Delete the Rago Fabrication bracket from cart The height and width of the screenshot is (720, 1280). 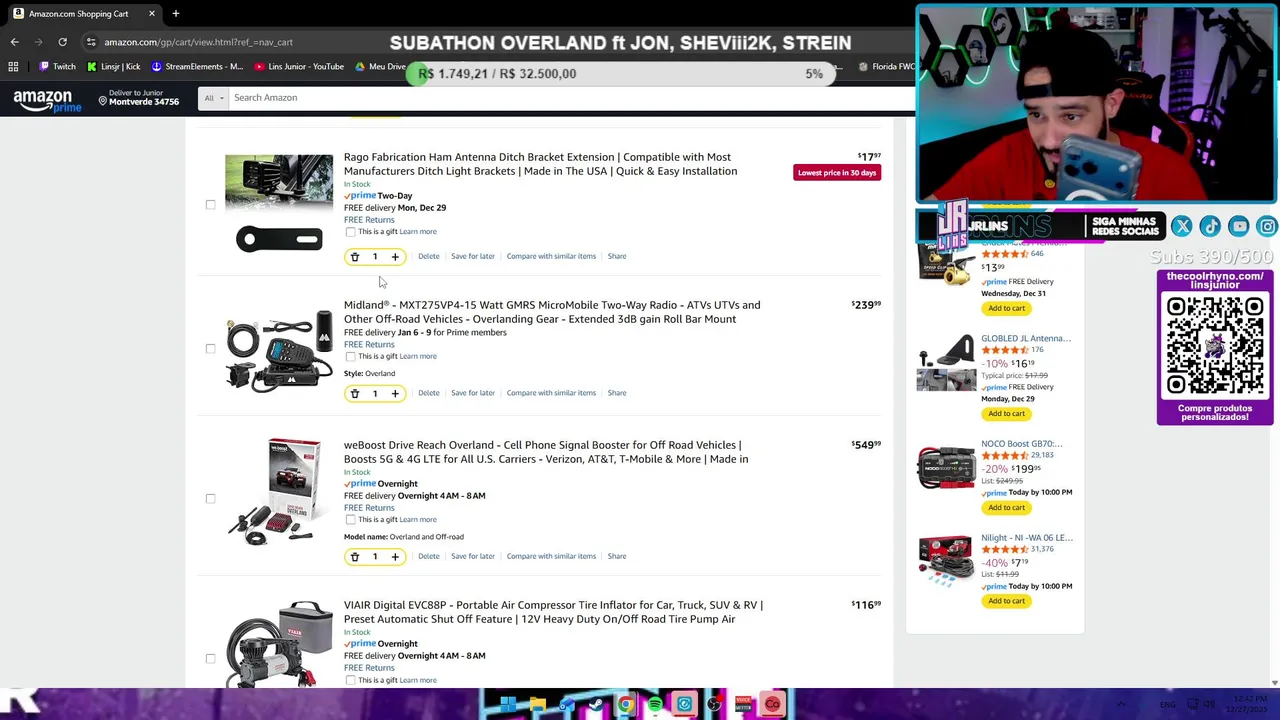click(428, 256)
